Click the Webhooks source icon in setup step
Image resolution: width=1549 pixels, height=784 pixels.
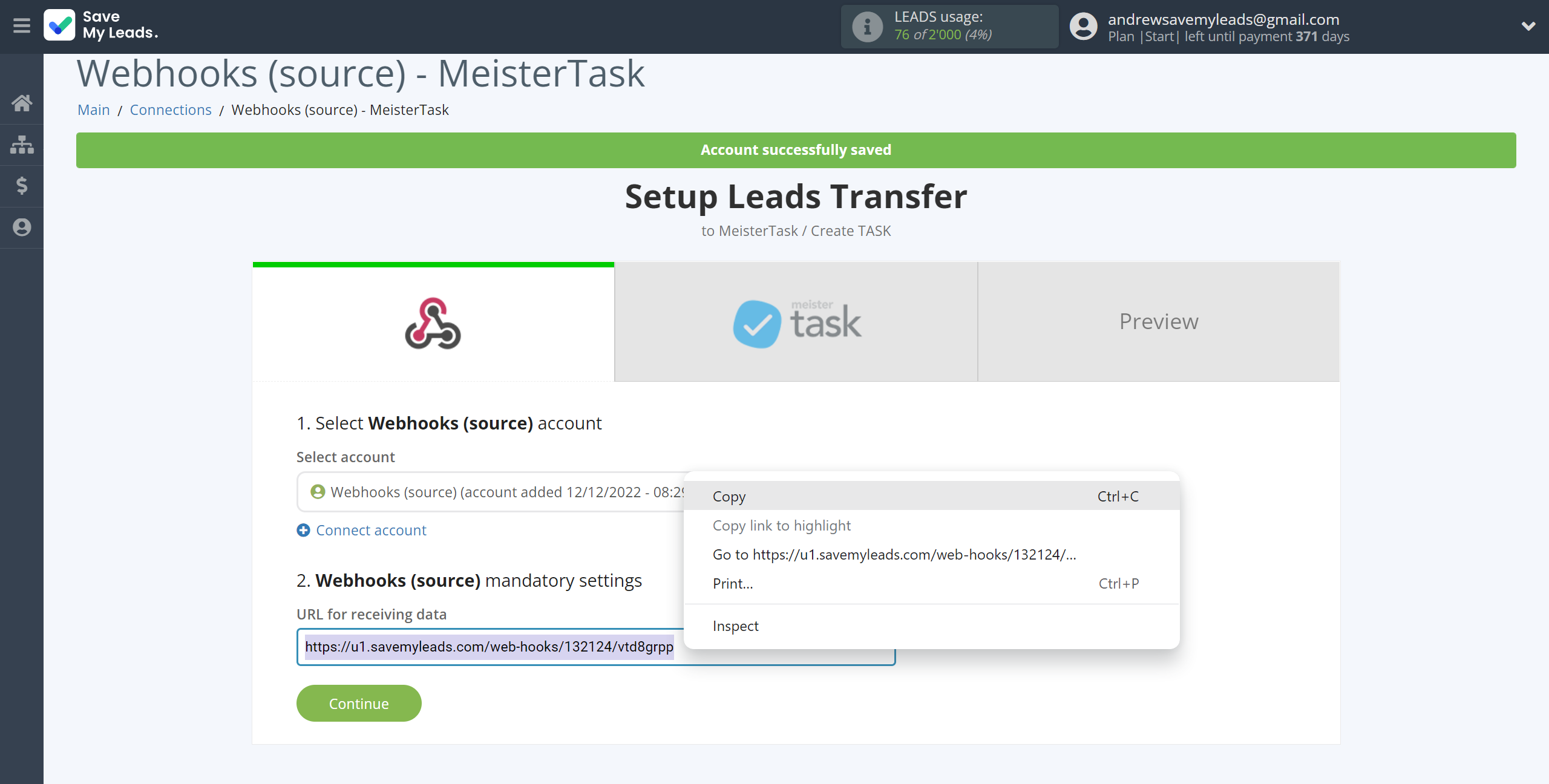click(x=433, y=321)
